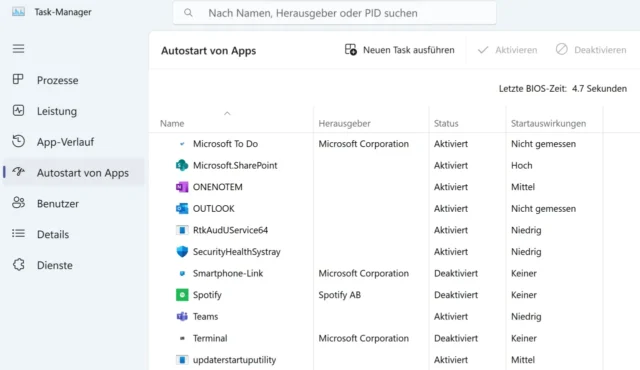Image resolution: width=640 pixels, height=370 pixels.
Task: Click the Smartphone-Link app icon
Action: [182, 273]
